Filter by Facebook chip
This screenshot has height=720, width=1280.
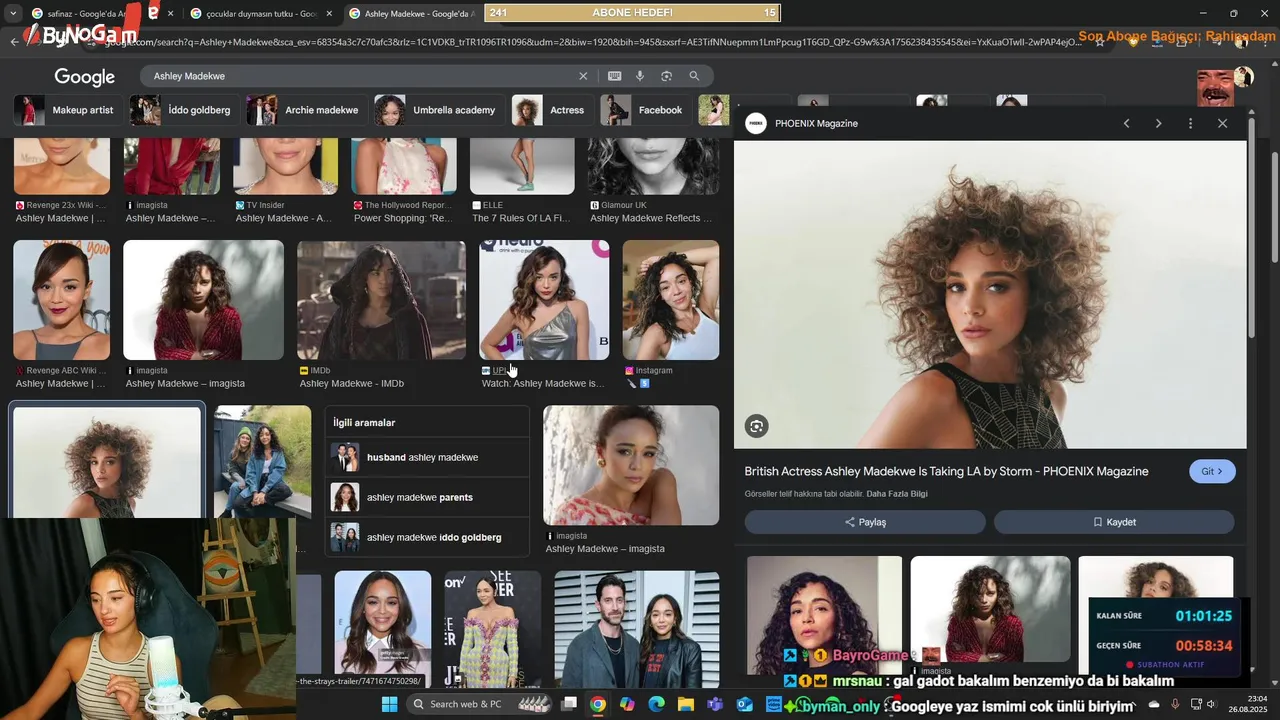pyautogui.click(x=646, y=110)
